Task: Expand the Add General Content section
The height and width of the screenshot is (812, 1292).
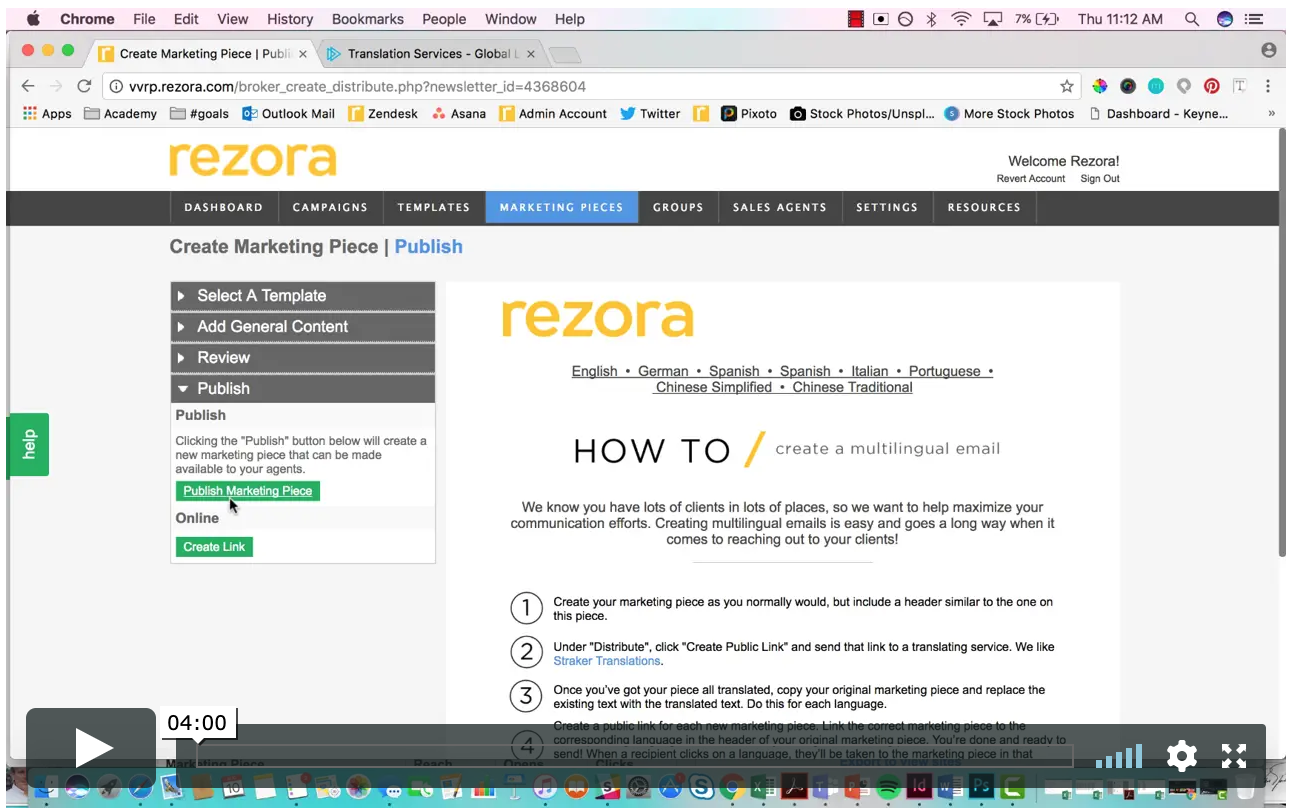Action: pyautogui.click(x=303, y=327)
